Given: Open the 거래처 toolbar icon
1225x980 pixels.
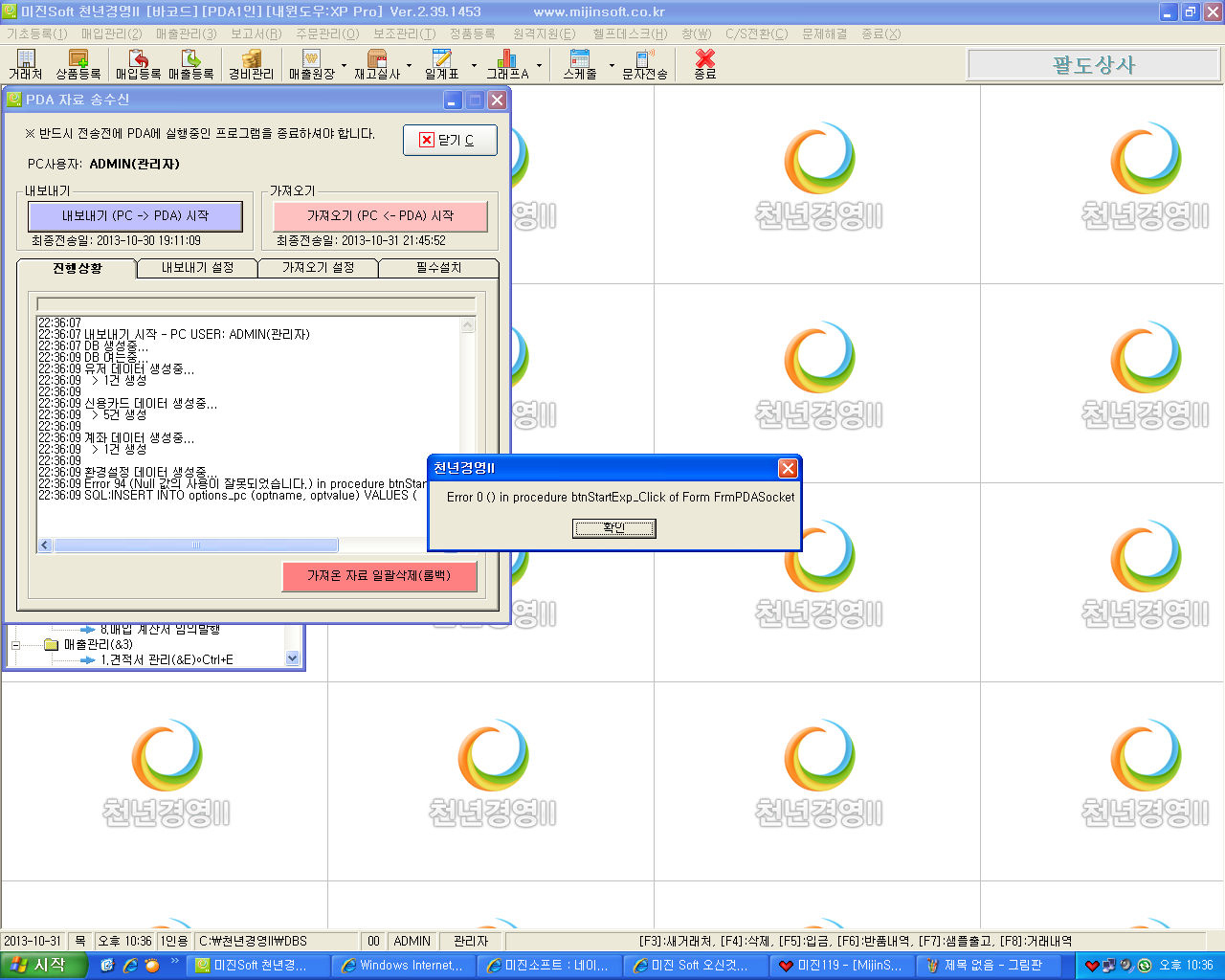Looking at the screenshot, I should click(26, 65).
